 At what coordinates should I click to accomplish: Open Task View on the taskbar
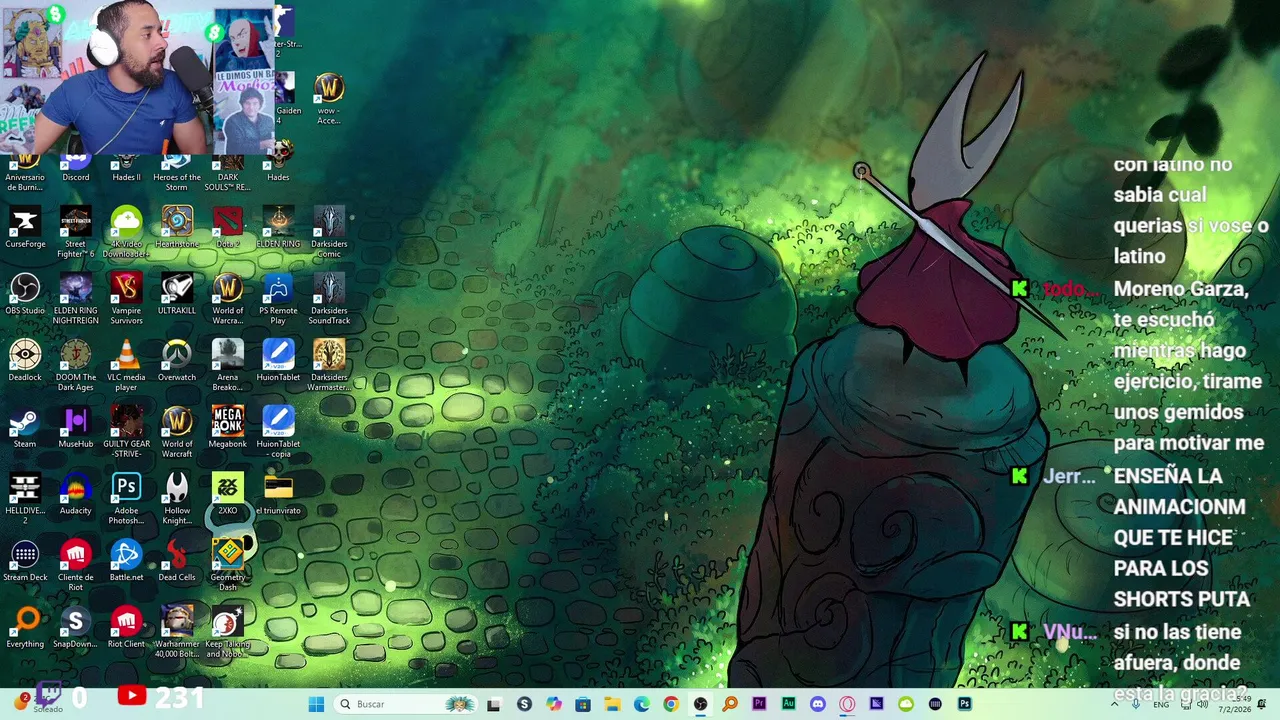(494, 704)
